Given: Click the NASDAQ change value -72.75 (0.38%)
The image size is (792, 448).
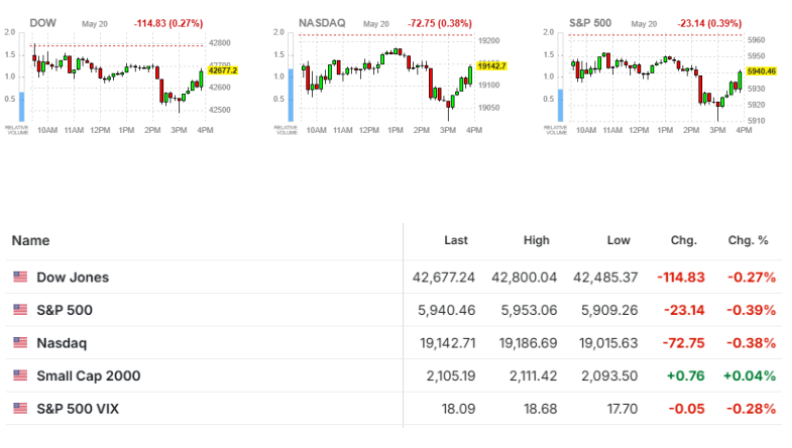Looking at the screenshot, I should pyautogui.click(x=439, y=24).
